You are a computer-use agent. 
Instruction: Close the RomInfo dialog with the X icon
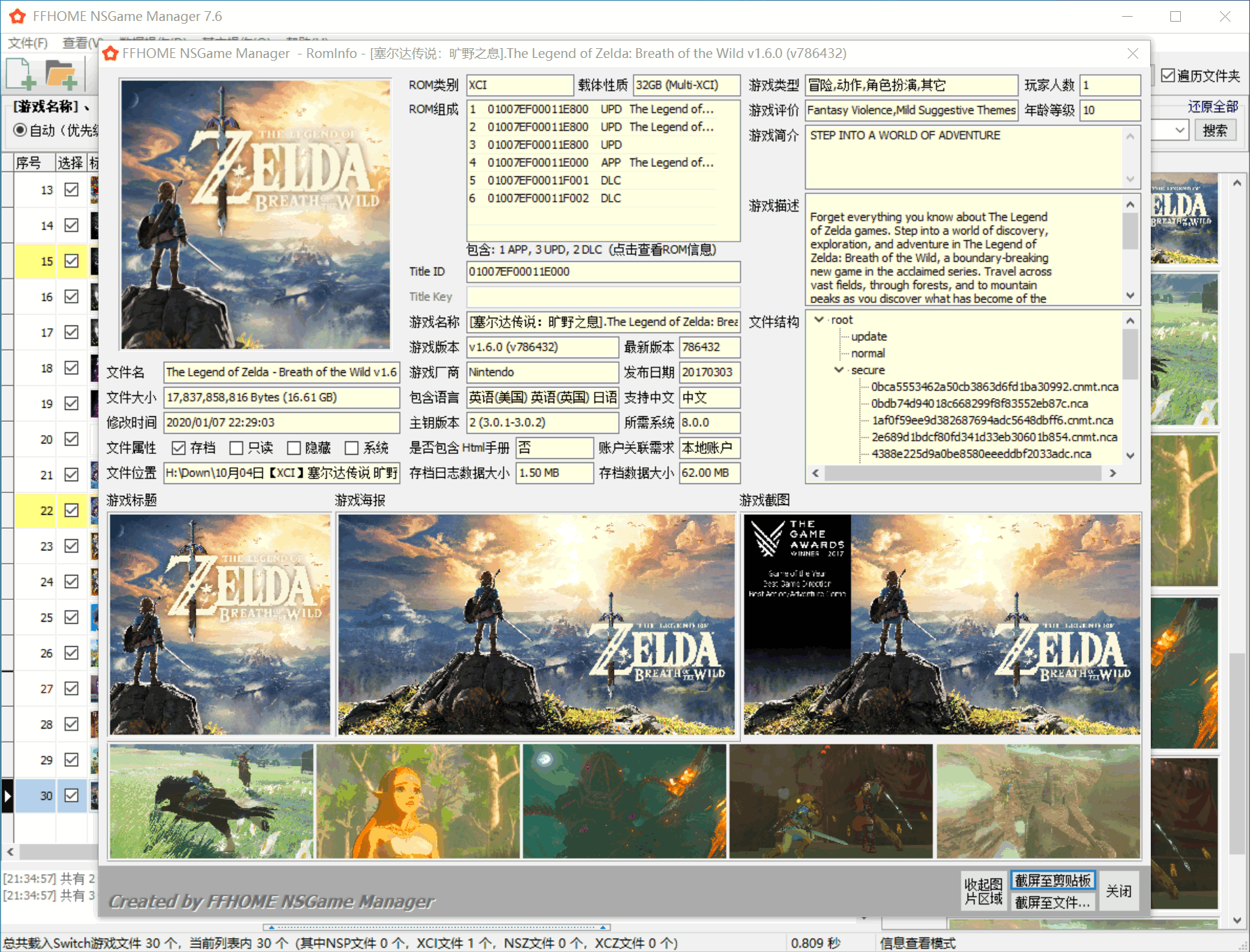tap(1133, 54)
